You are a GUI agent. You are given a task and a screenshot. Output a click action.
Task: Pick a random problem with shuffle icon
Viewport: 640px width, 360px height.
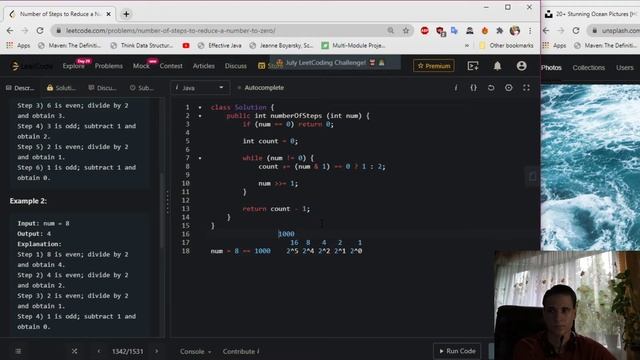(x=74, y=351)
